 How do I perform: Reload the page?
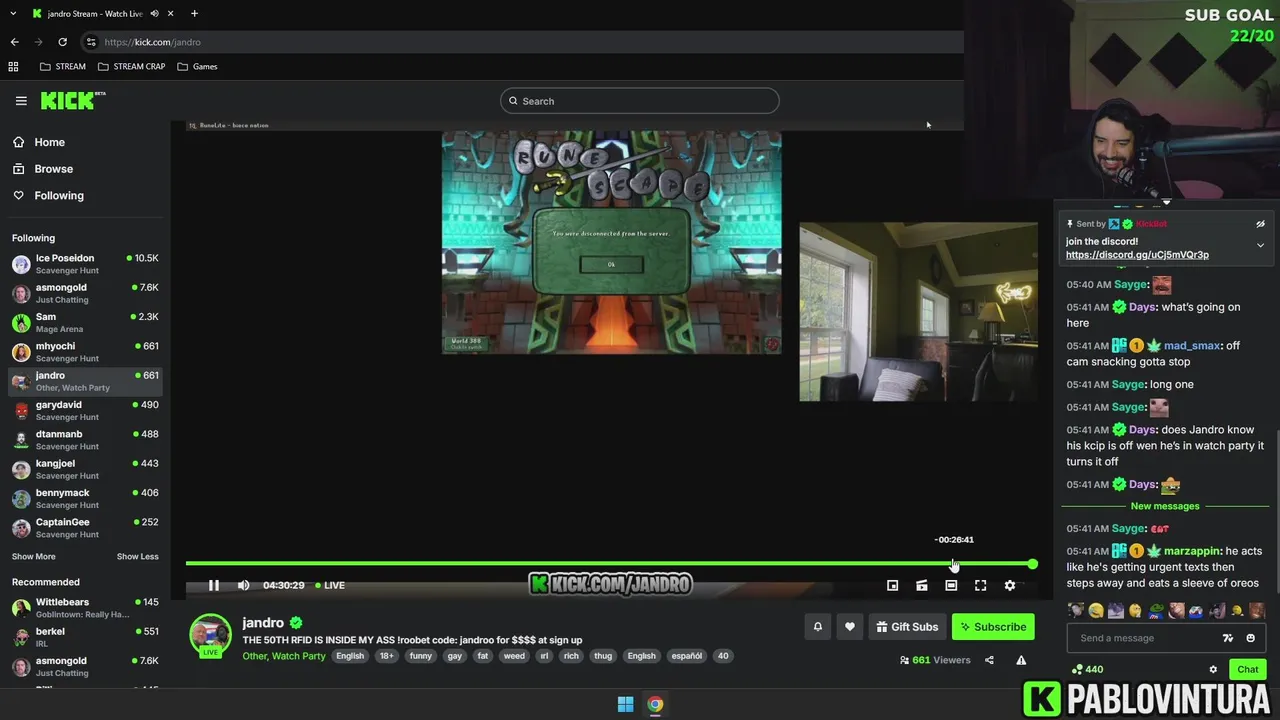[x=62, y=42]
